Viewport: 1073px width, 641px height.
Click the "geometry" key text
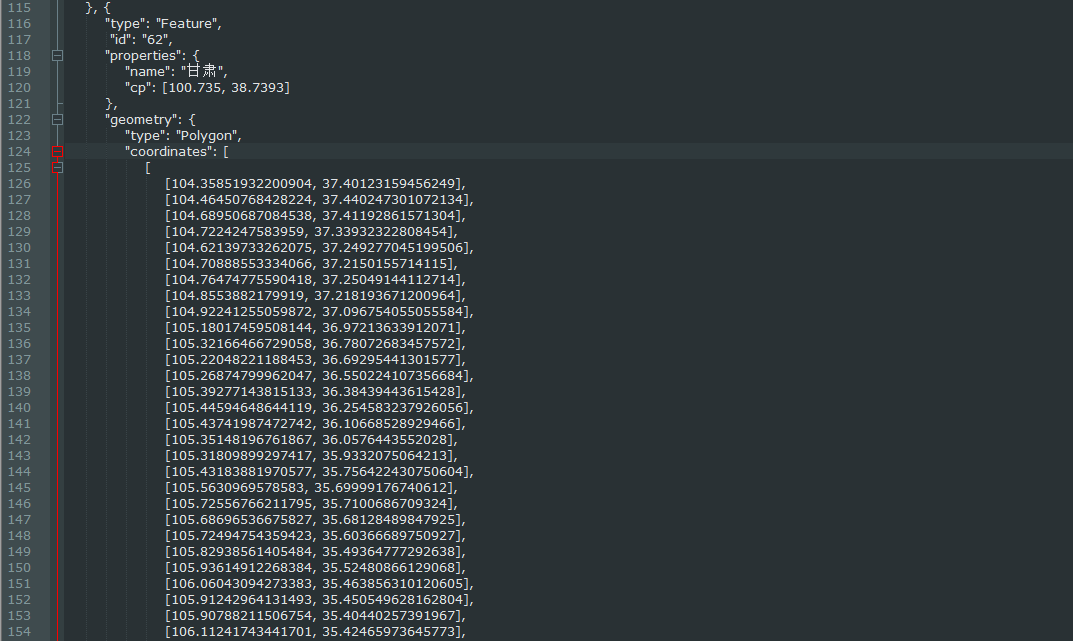point(142,120)
